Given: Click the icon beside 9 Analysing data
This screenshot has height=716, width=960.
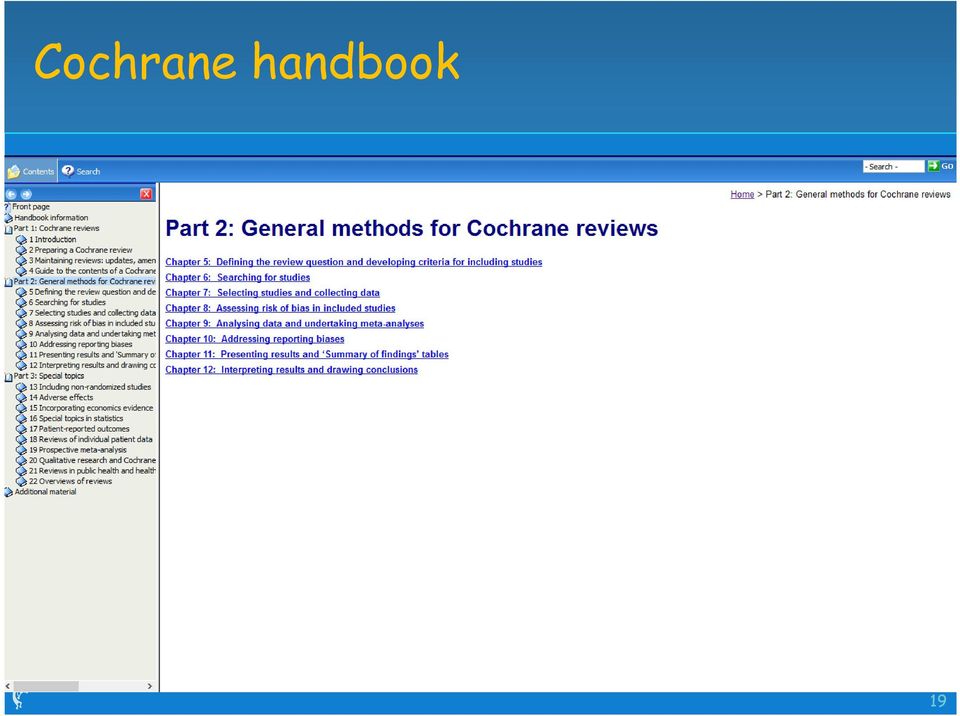Looking at the screenshot, I should [x=21, y=334].
